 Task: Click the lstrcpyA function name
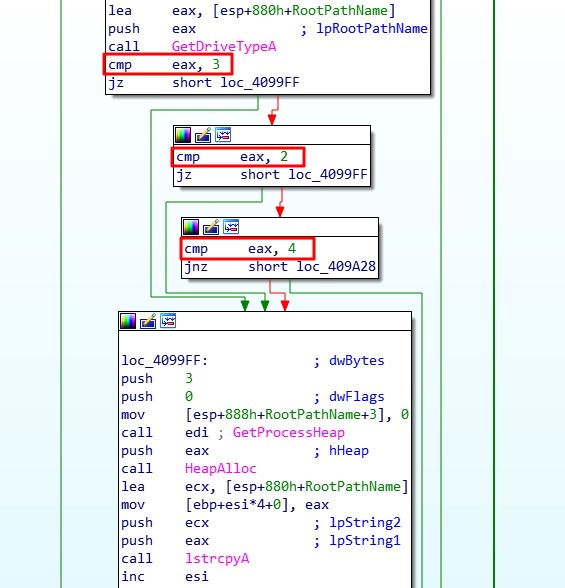point(217,558)
